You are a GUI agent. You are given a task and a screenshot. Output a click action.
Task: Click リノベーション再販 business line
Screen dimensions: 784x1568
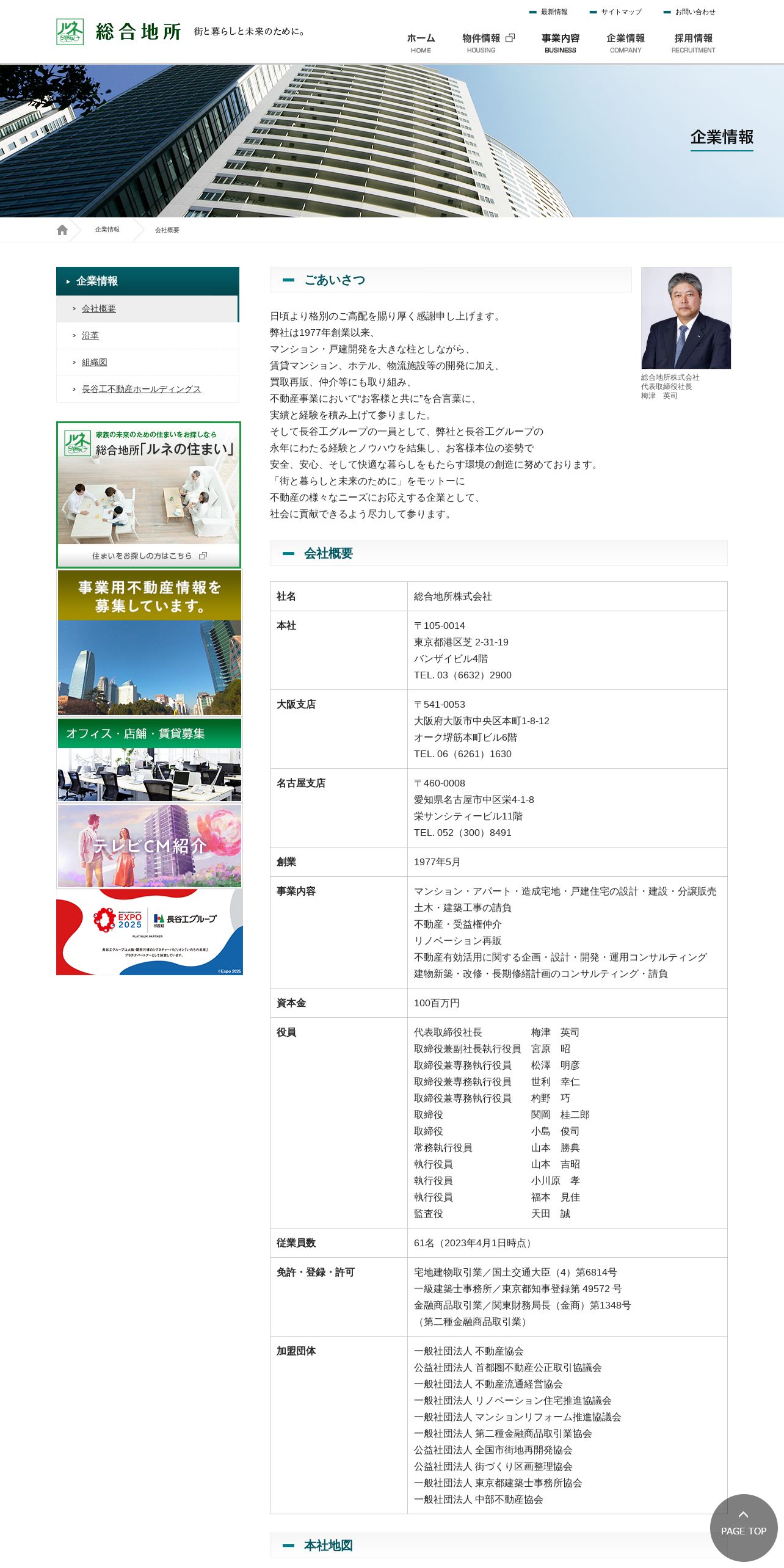[x=457, y=941]
